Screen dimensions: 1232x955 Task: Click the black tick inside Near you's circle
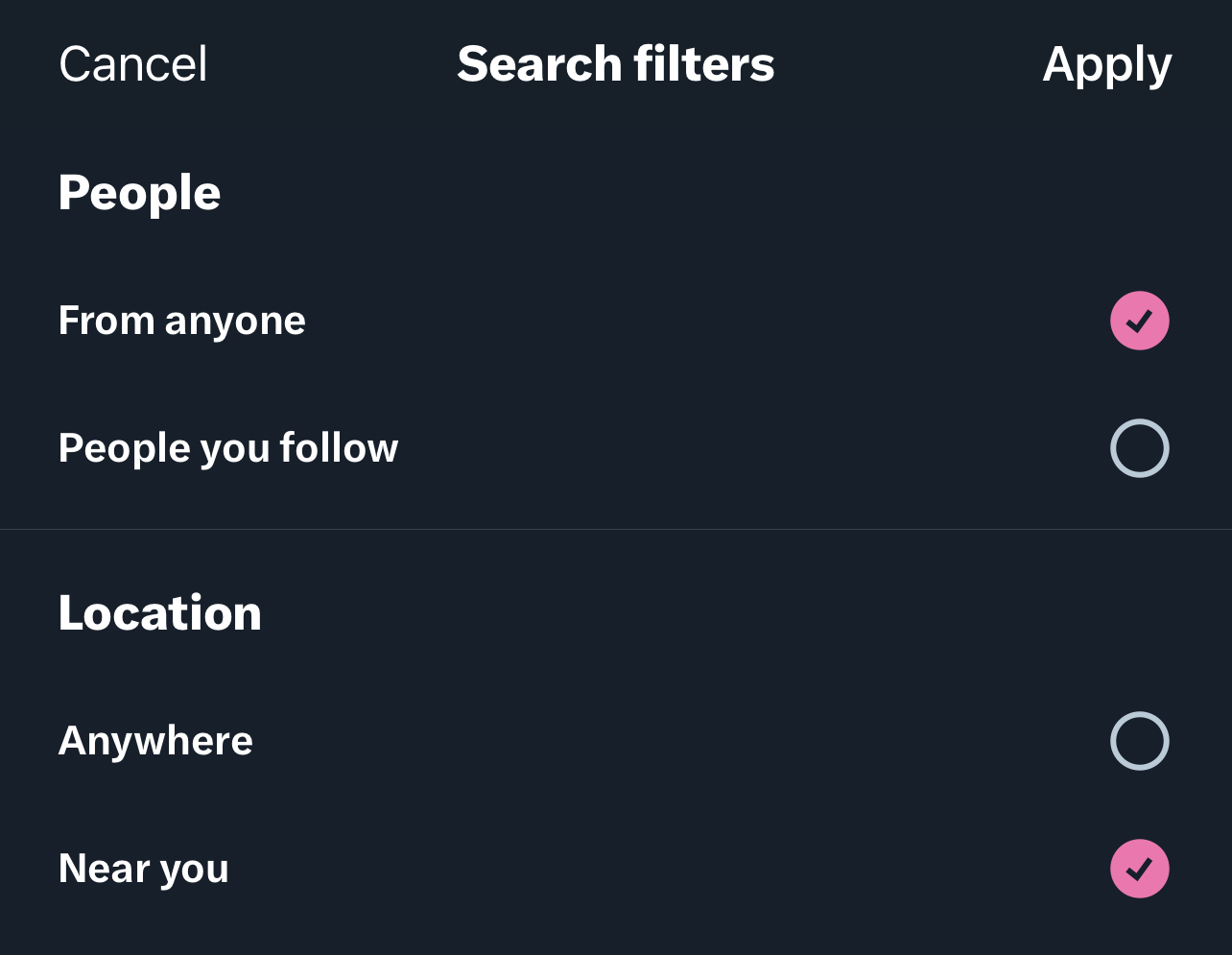click(1140, 869)
